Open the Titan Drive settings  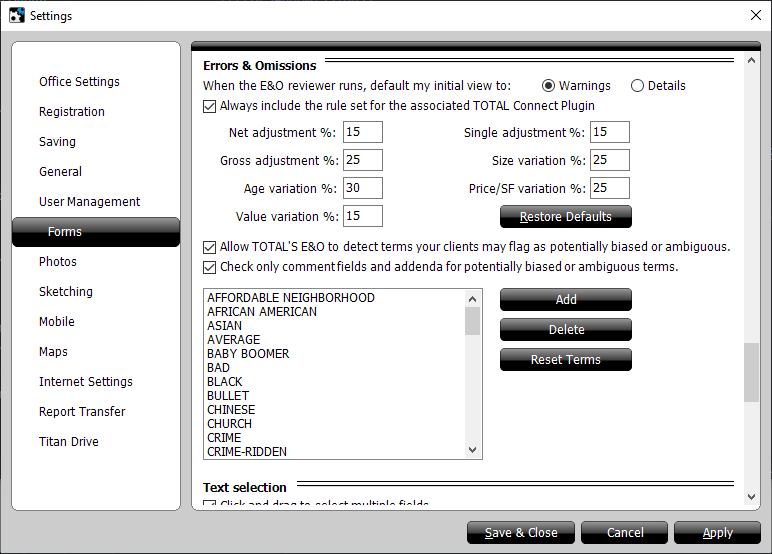click(68, 442)
